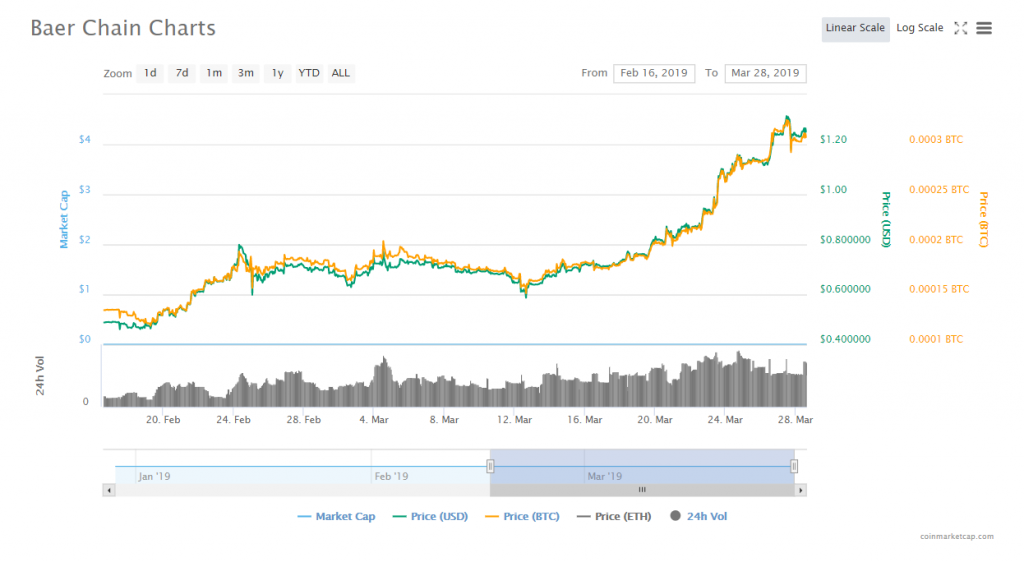The width and height of the screenshot is (1024, 562).
Task: Click the navigator left scroll arrow
Action: tap(109, 490)
